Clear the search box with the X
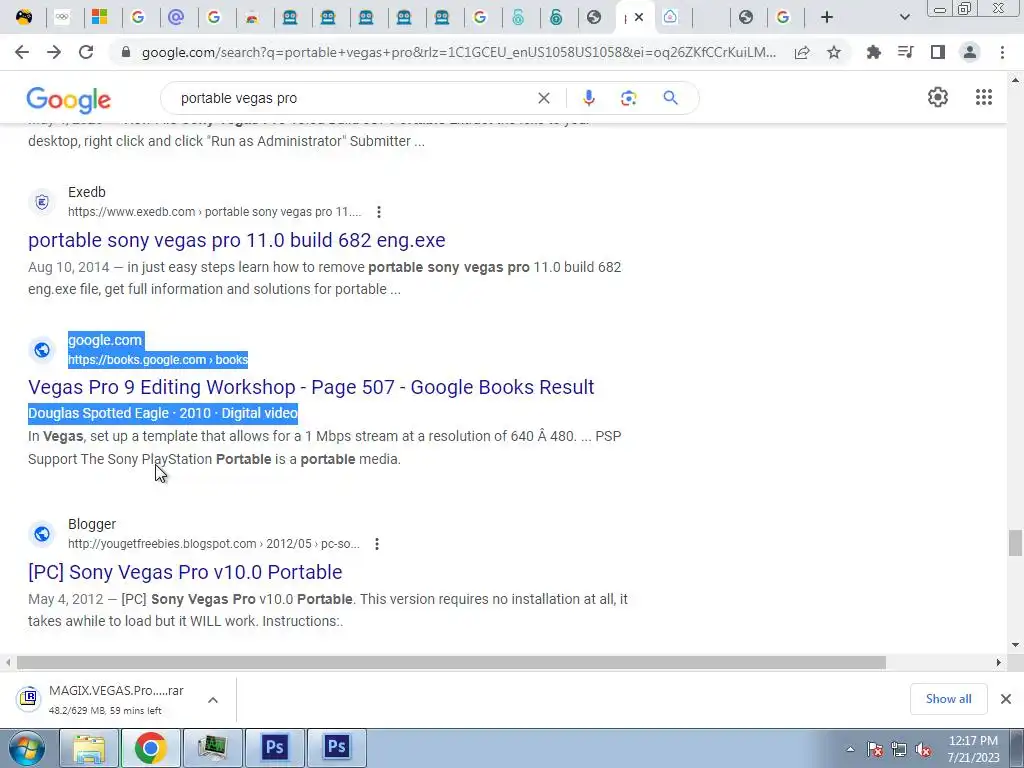 click(x=543, y=98)
